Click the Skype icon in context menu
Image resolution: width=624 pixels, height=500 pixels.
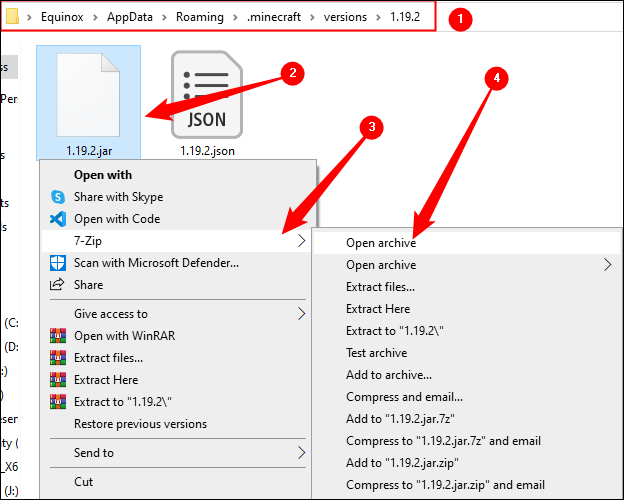[58, 197]
